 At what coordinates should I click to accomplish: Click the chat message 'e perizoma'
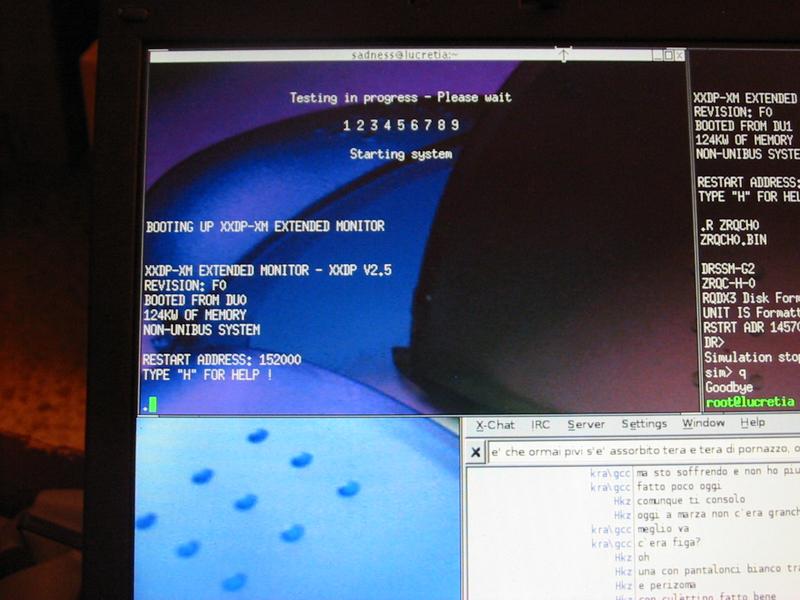point(667,585)
